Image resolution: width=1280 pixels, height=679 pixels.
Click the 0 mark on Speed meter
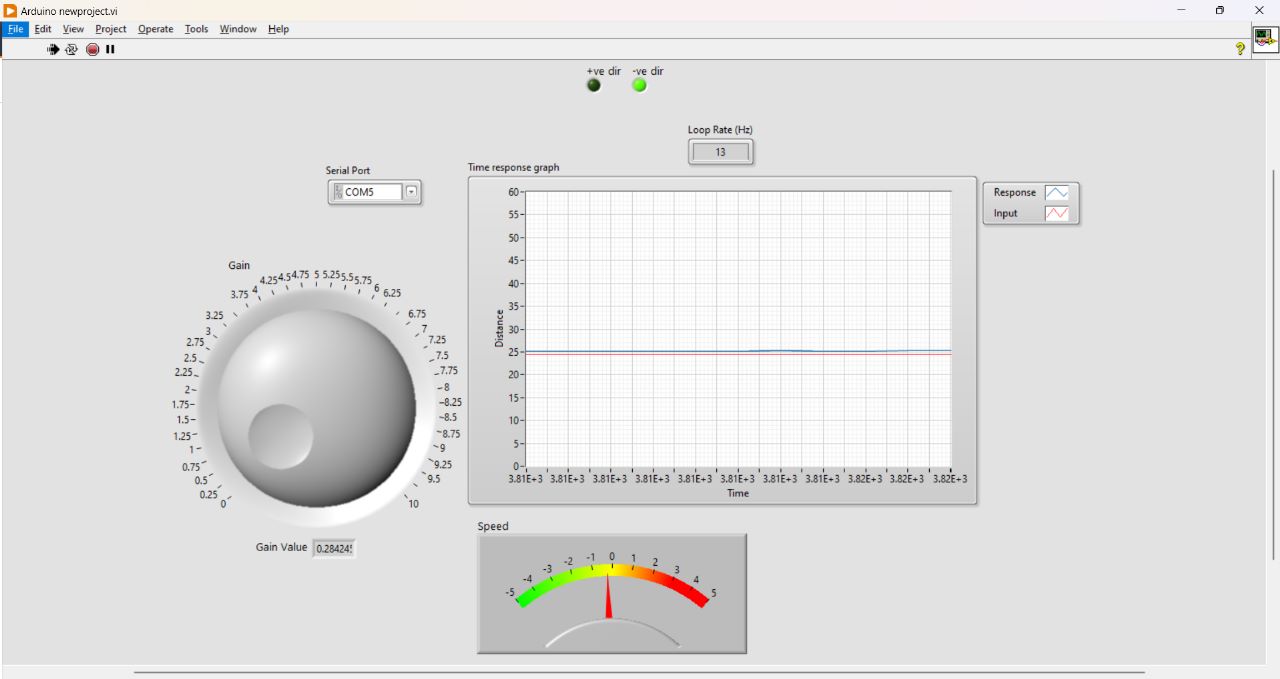coord(612,557)
